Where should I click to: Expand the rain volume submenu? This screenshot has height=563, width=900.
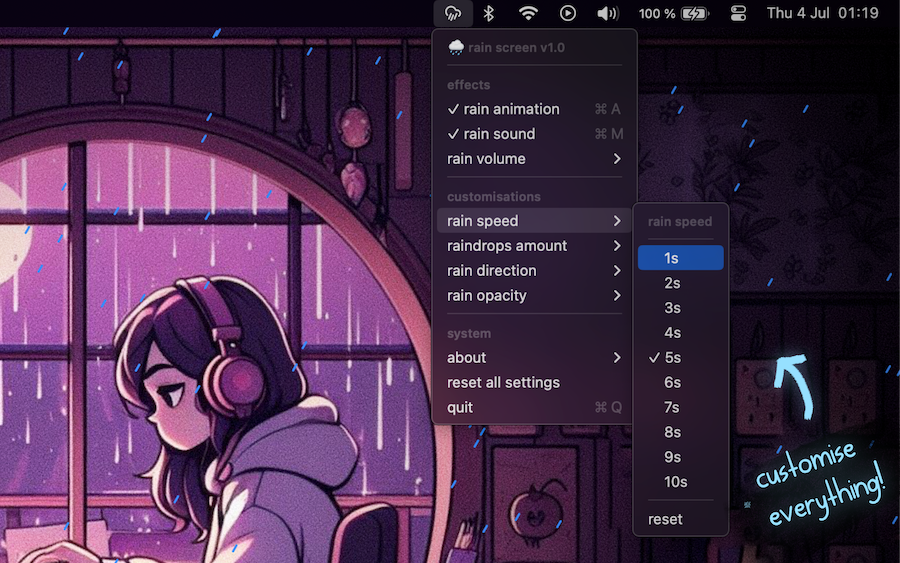pyautogui.click(x=534, y=159)
